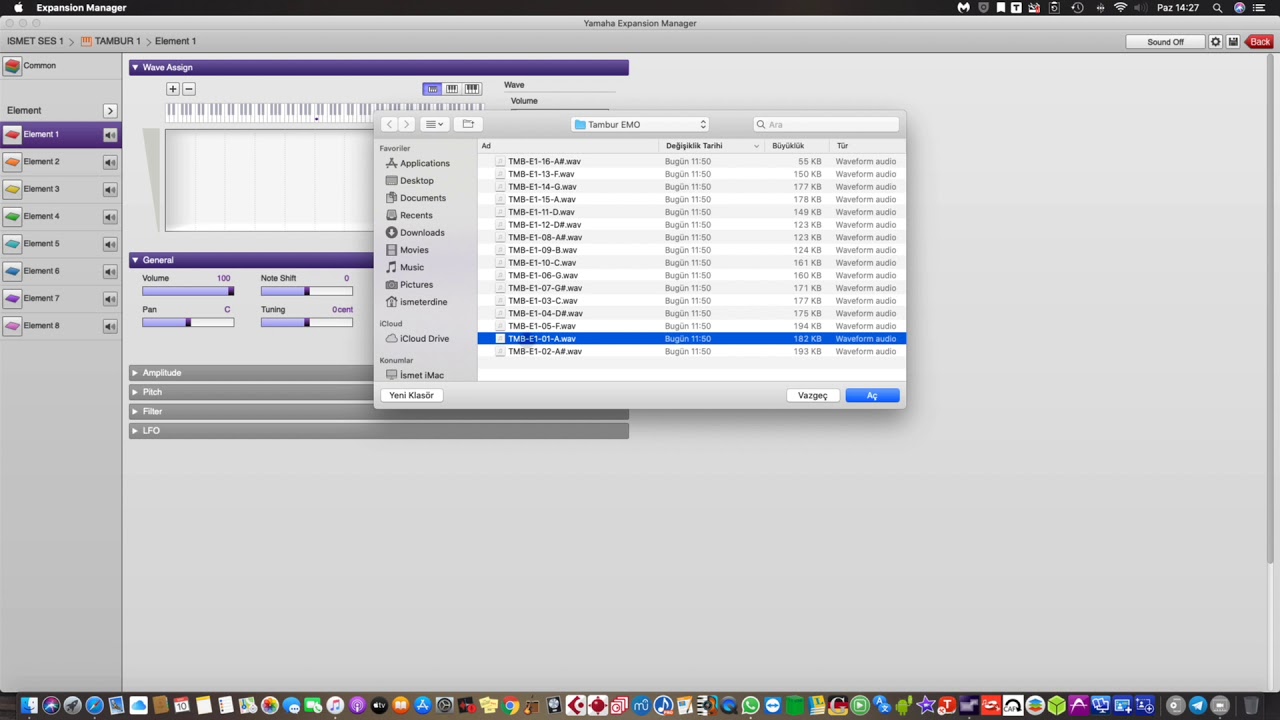The height and width of the screenshot is (720, 1280).
Task: Click the Wi-Fi status icon
Action: coord(1121,8)
